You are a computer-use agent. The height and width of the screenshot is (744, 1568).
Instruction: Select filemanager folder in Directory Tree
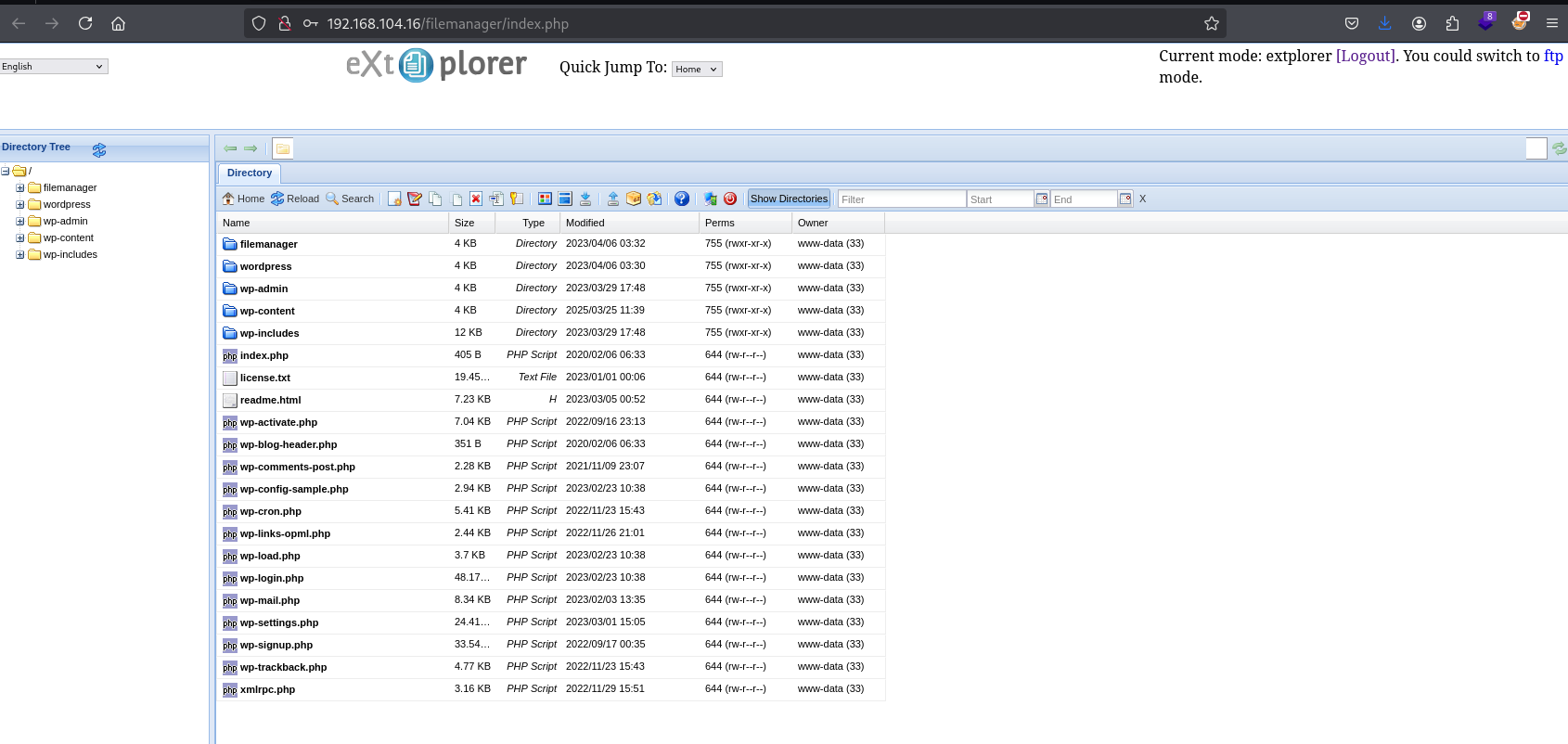[70, 187]
